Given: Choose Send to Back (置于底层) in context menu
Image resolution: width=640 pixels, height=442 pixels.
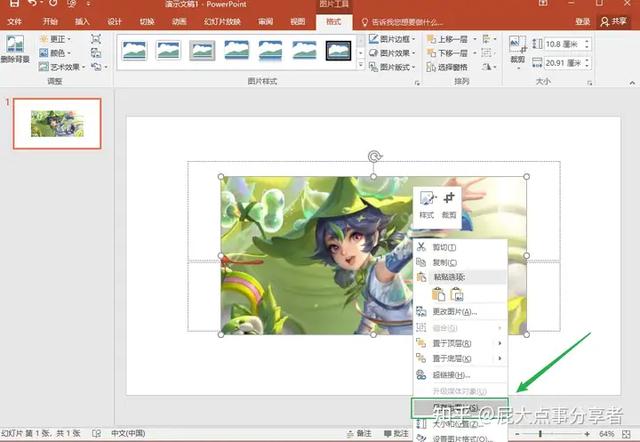Looking at the screenshot, I should coord(460,359).
